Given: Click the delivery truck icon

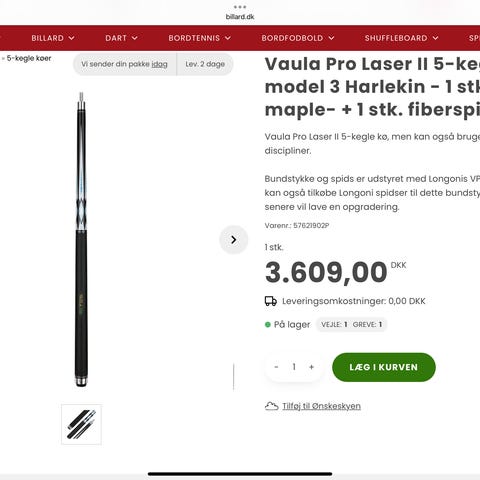Looking at the screenshot, I should (x=271, y=301).
